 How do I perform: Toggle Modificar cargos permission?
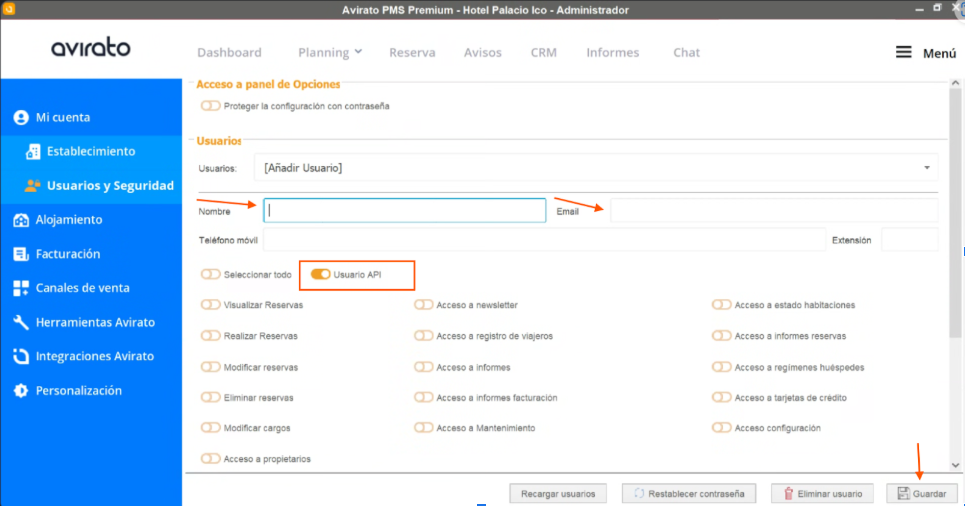[x=210, y=428]
